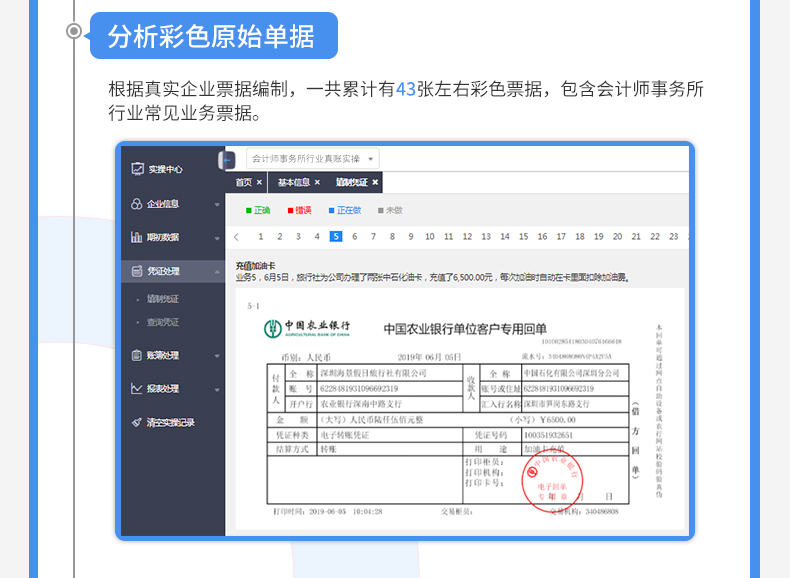Viewport: 790px width, 578px height.
Task: Collapse the sidebar with the arrow button
Action: (227, 159)
